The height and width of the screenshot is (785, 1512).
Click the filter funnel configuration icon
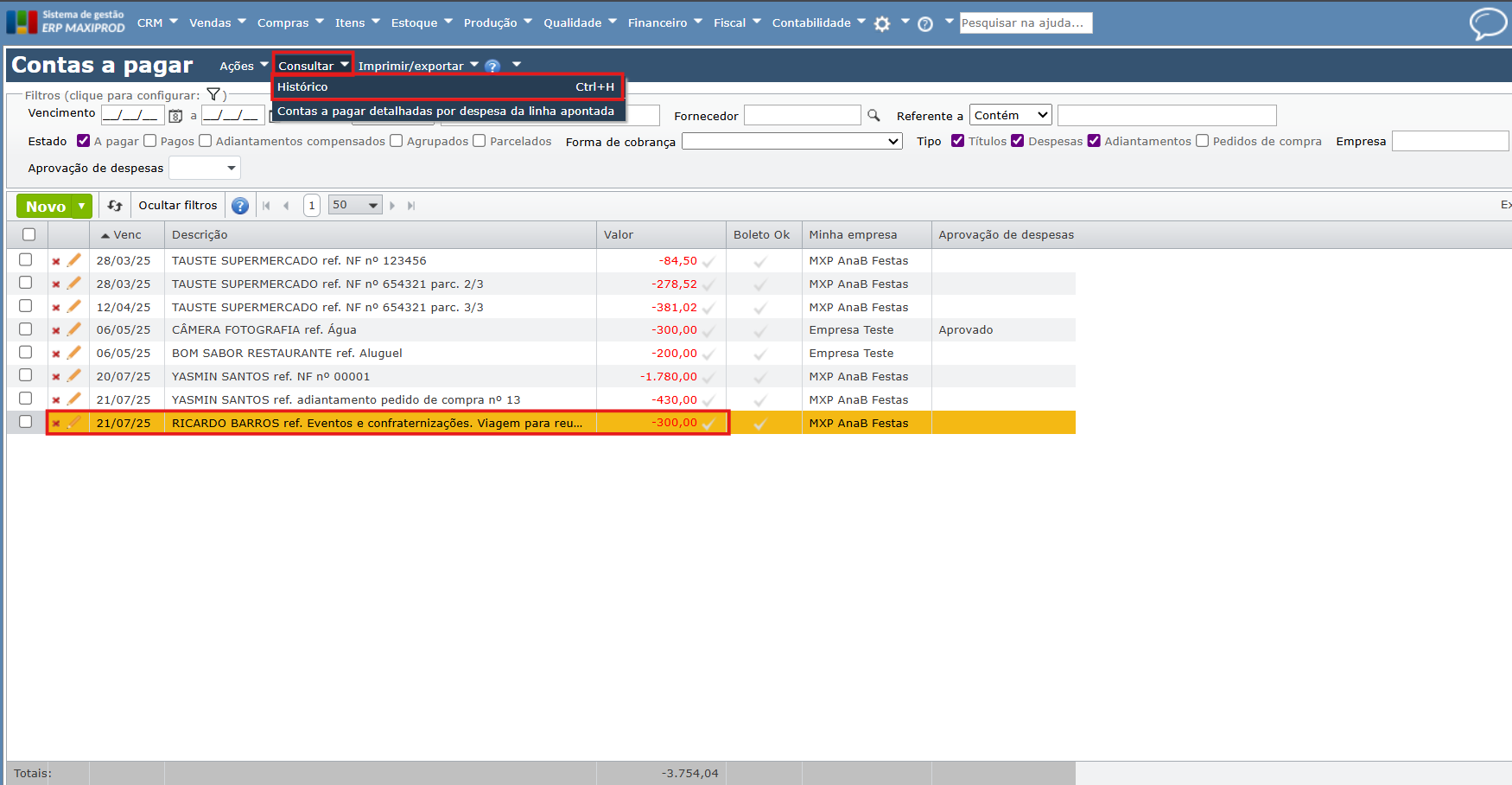(x=213, y=95)
